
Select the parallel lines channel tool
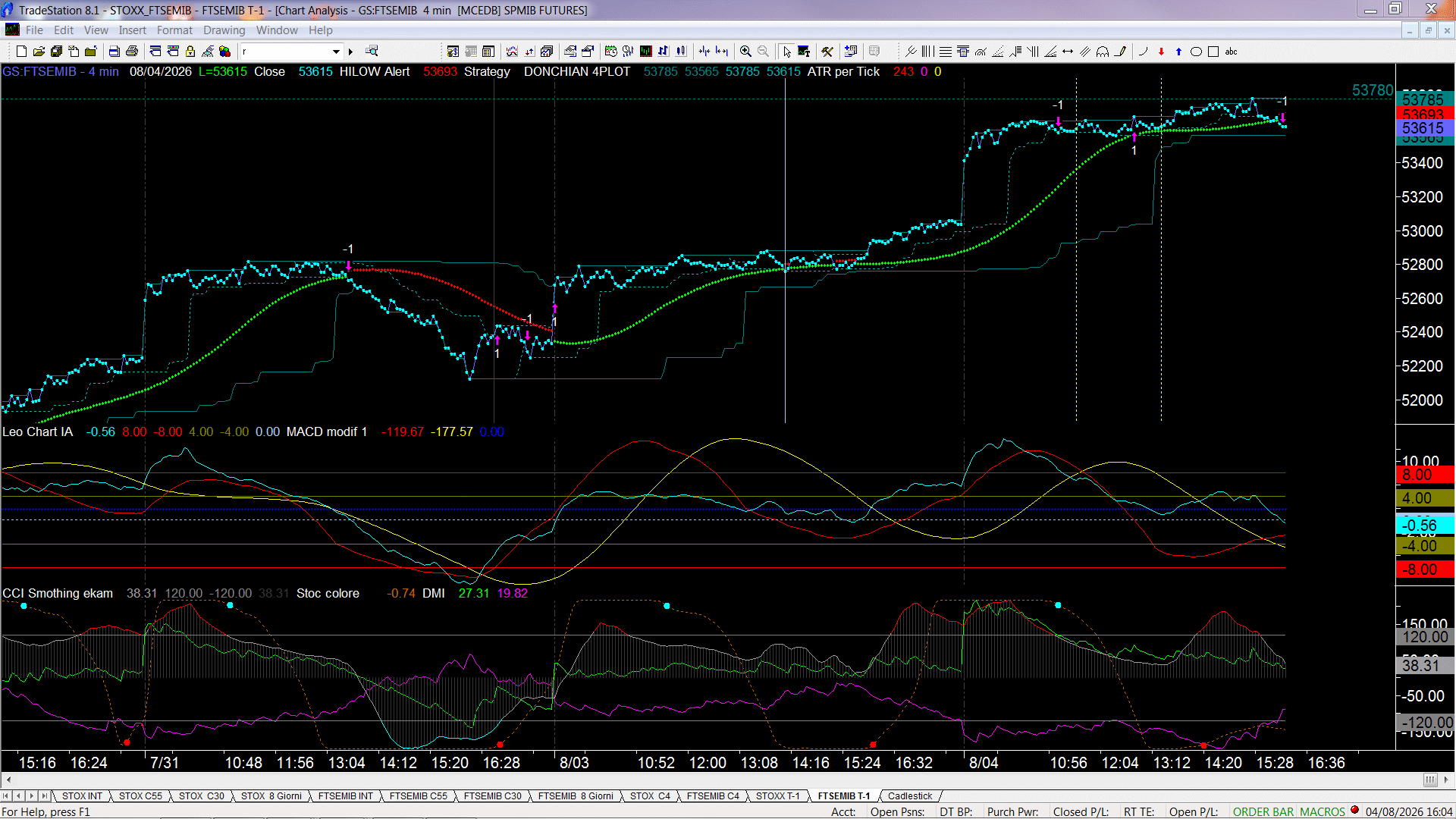click(x=1085, y=52)
